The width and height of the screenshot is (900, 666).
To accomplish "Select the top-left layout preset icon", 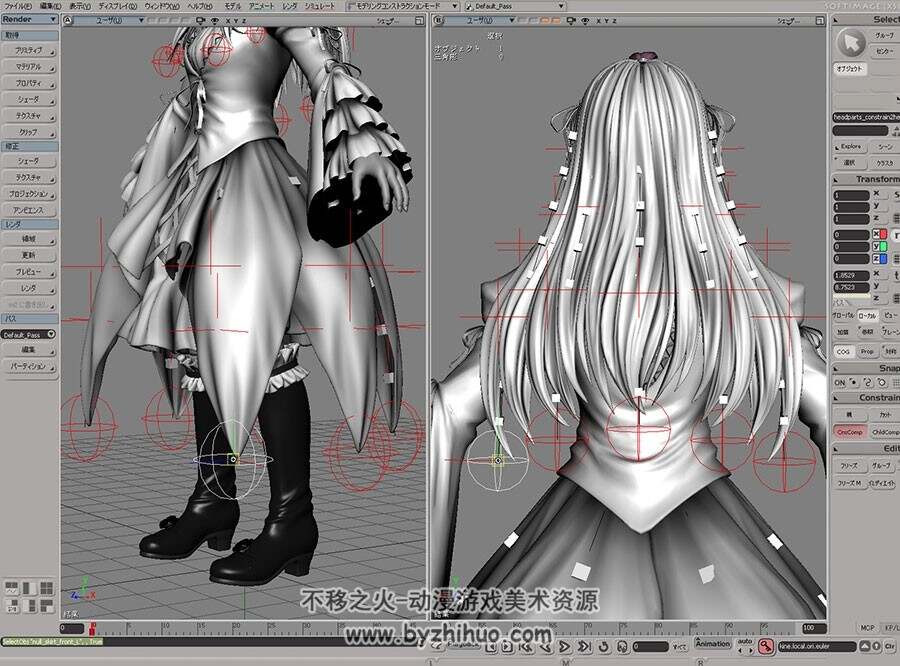I will tap(12, 588).
